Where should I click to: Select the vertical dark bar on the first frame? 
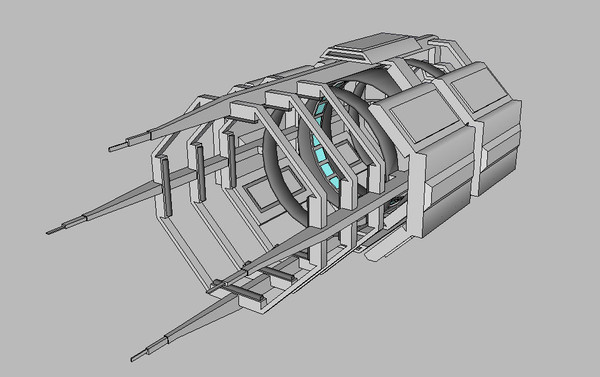tap(166, 188)
